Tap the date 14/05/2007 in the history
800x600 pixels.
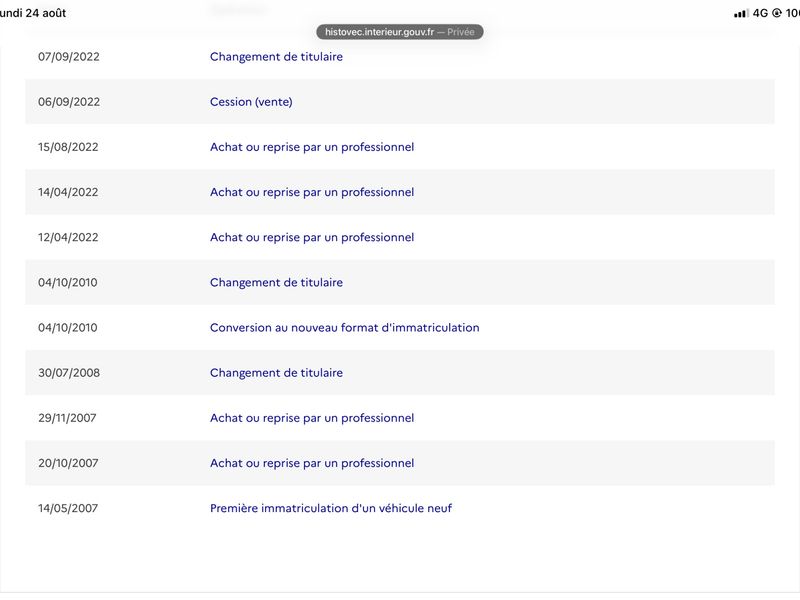pos(68,508)
